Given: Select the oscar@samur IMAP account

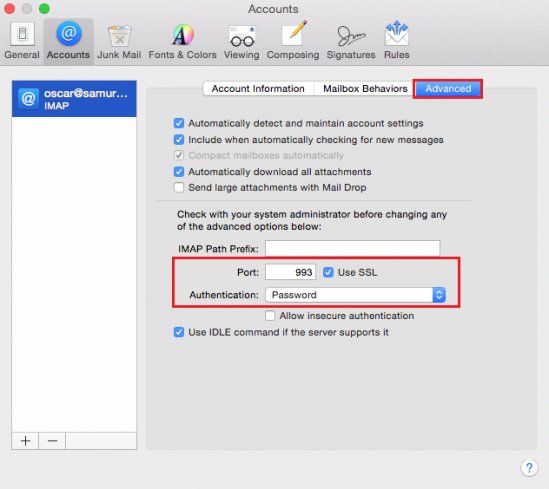Looking at the screenshot, I should (x=74, y=99).
